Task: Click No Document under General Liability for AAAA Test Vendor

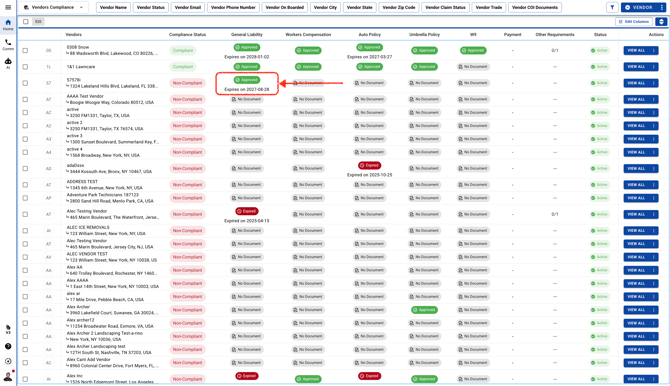Action: pos(247,99)
